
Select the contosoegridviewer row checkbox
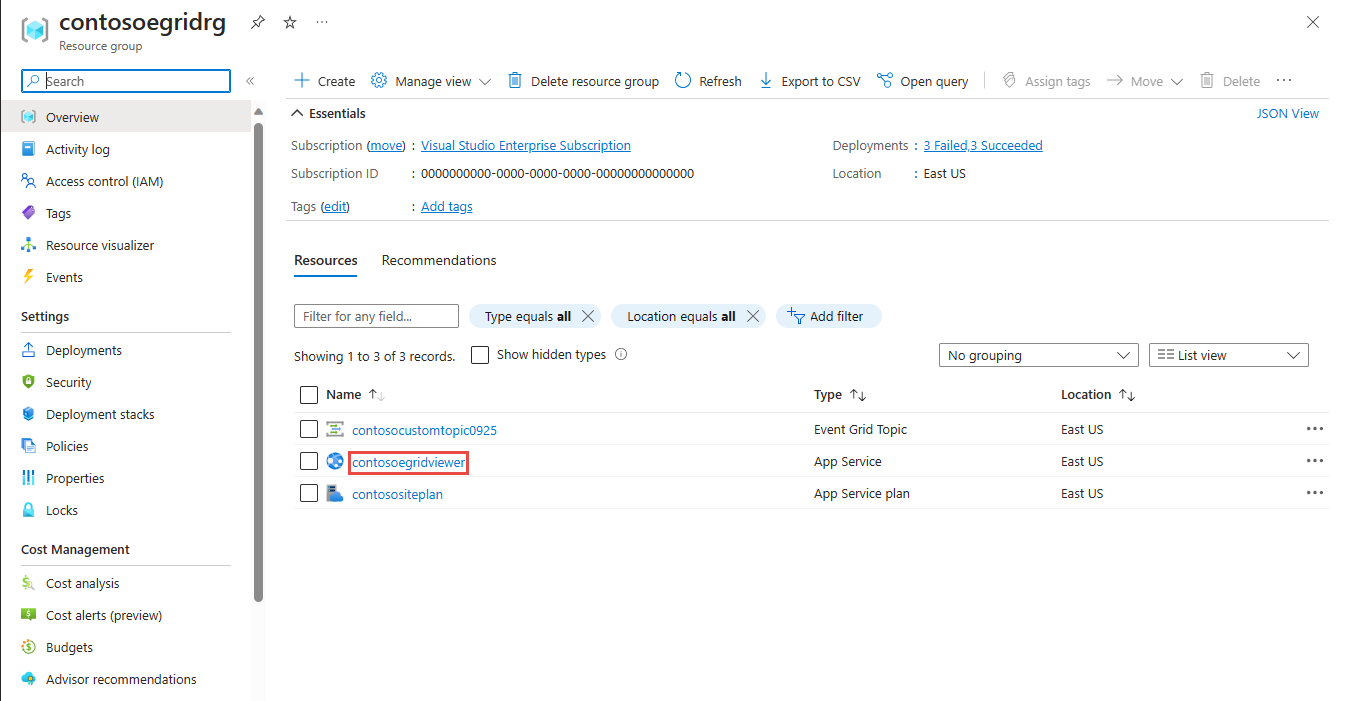309,461
